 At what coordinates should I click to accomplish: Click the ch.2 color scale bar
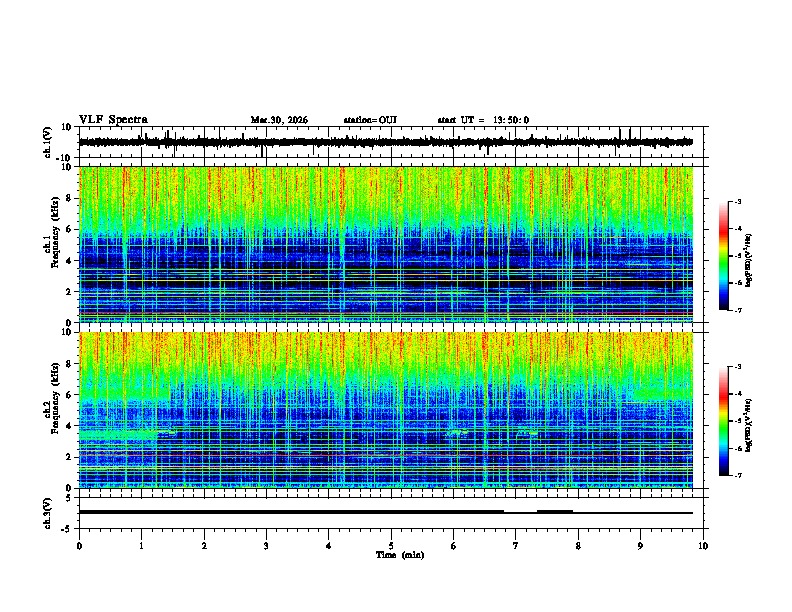[723, 421]
